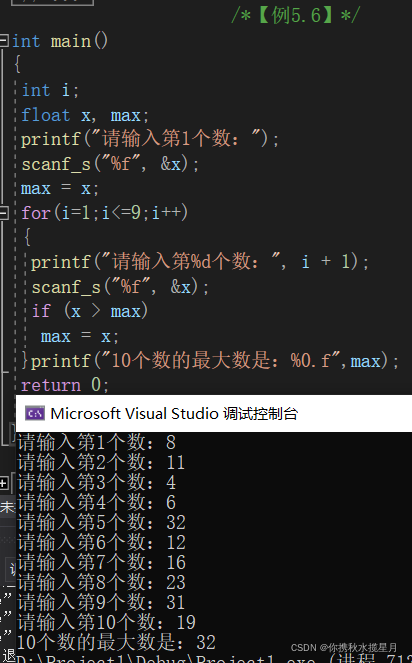
Task: Click the console line 请输入第10个数: 19
Action: [x=106, y=622]
